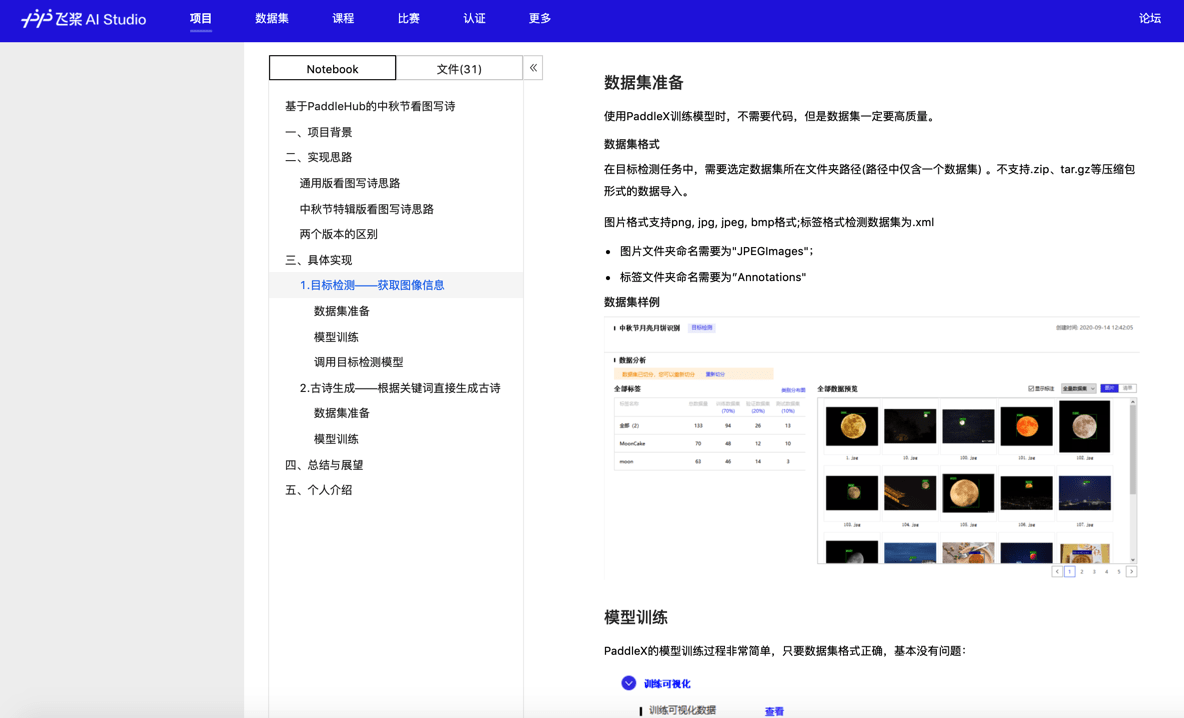
Task: Click the next-page arrow in preview pagination
Action: [x=1131, y=572]
